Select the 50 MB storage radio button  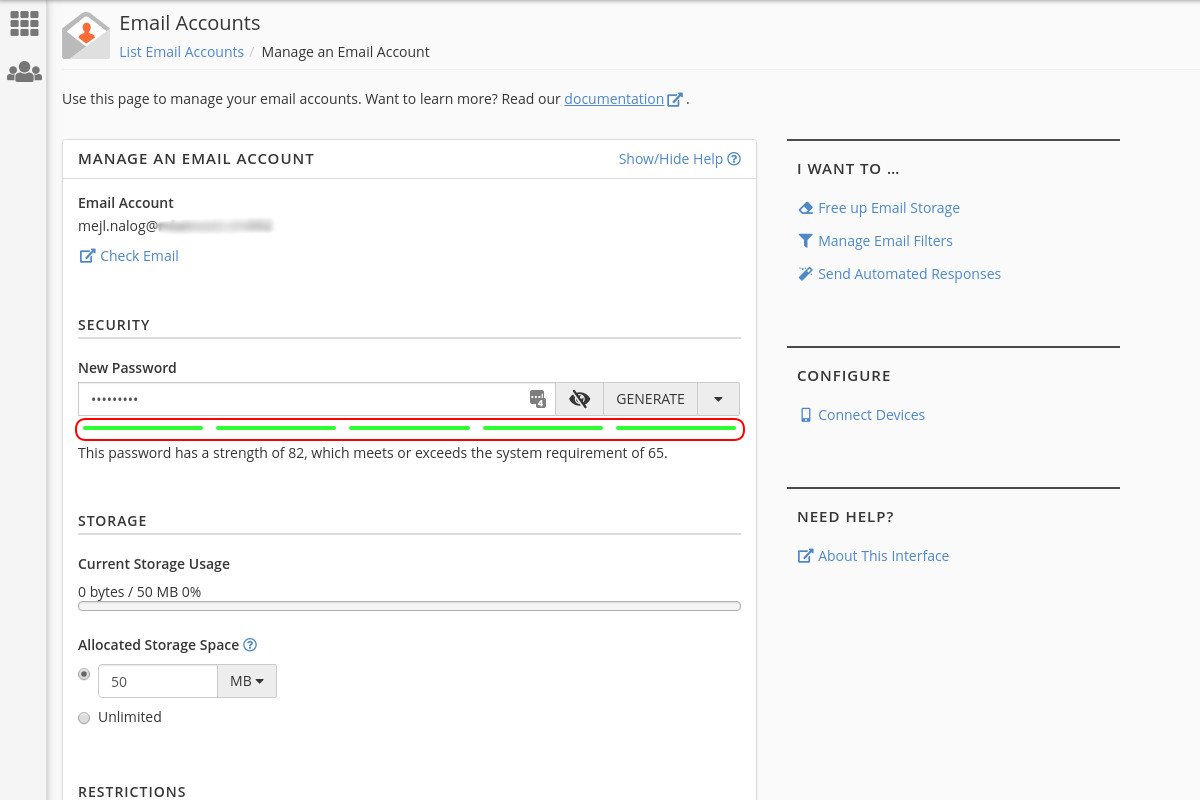(84, 674)
